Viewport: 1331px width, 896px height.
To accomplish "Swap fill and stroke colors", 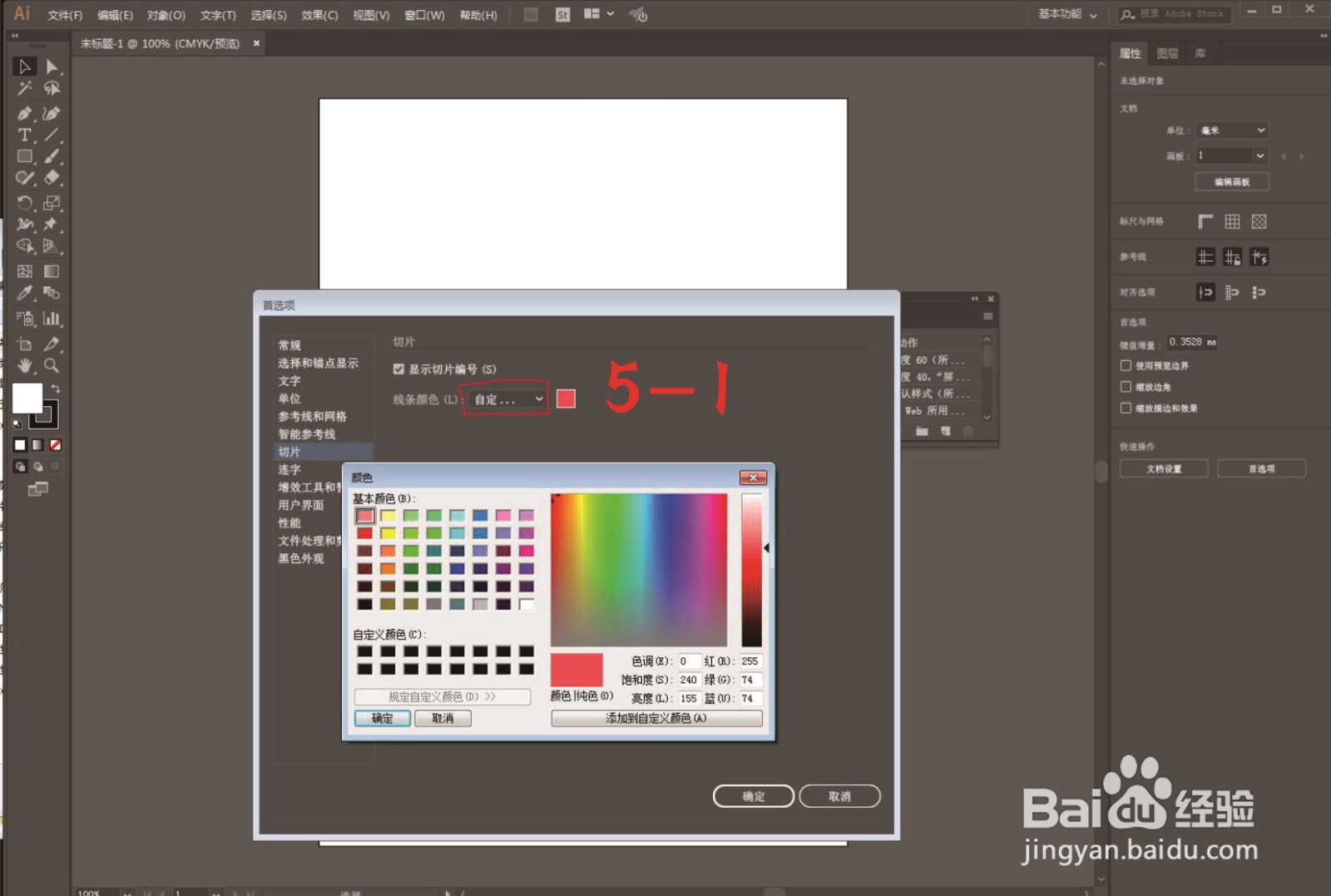I will [55, 389].
